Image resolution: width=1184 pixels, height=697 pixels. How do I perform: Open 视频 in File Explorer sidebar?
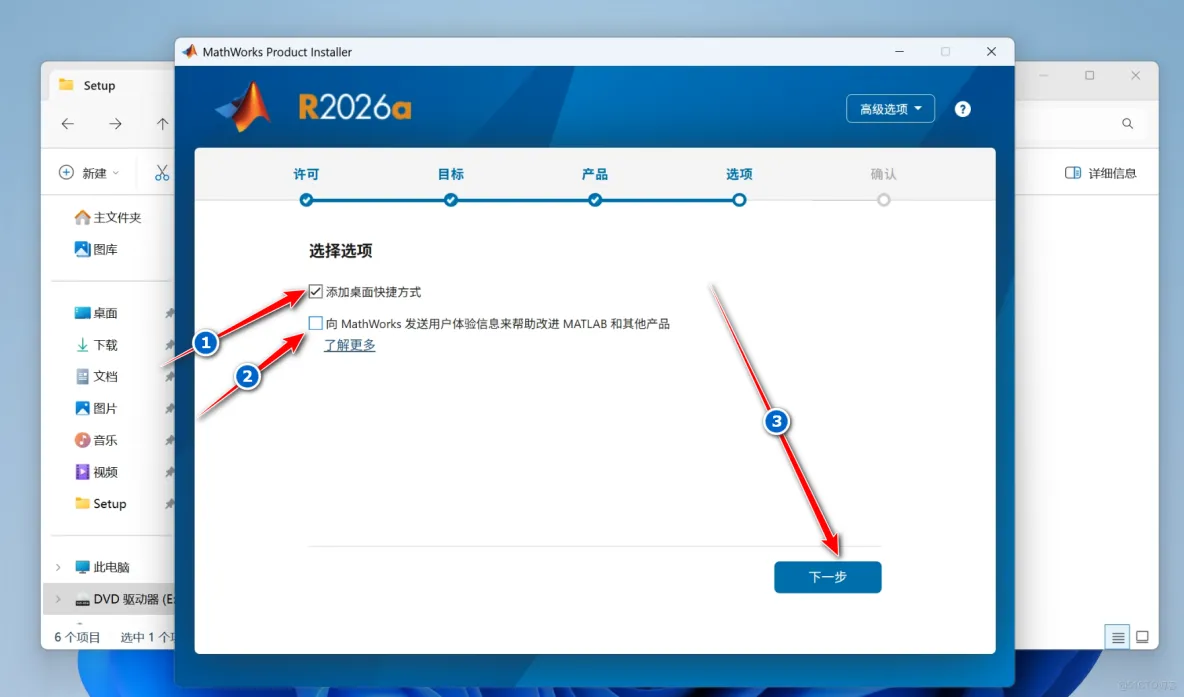click(96, 472)
